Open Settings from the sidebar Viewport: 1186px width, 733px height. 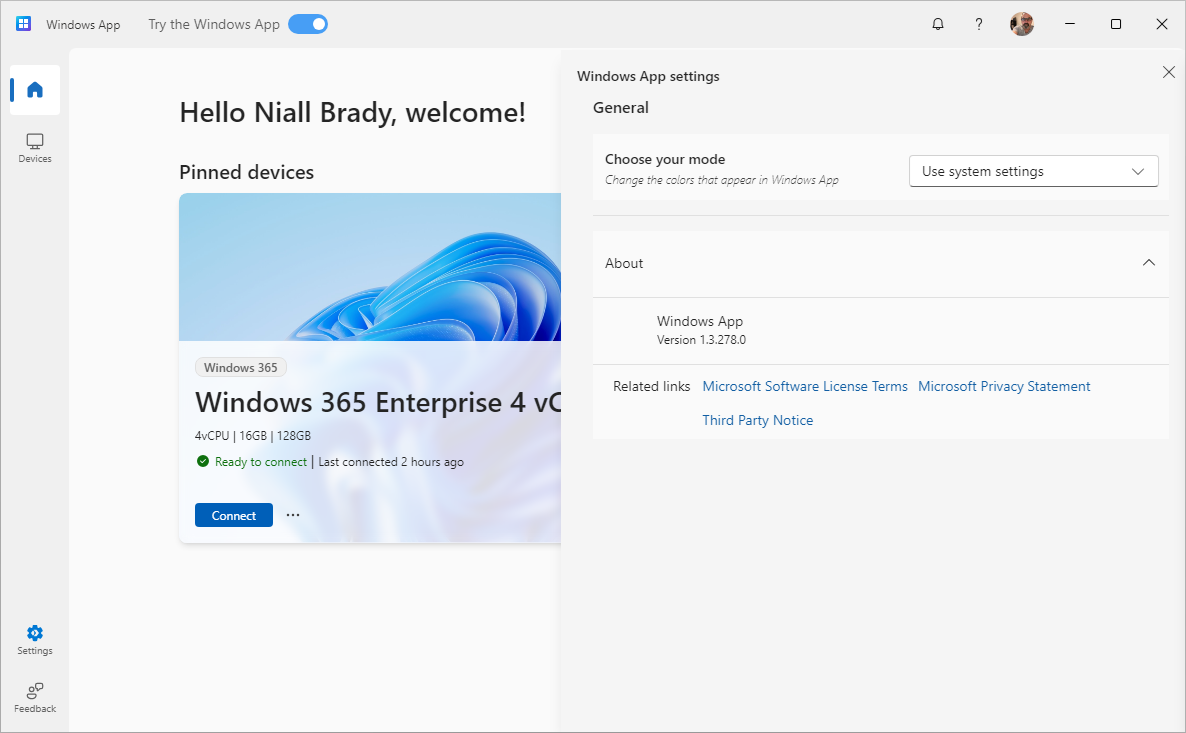click(x=35, y=640)
